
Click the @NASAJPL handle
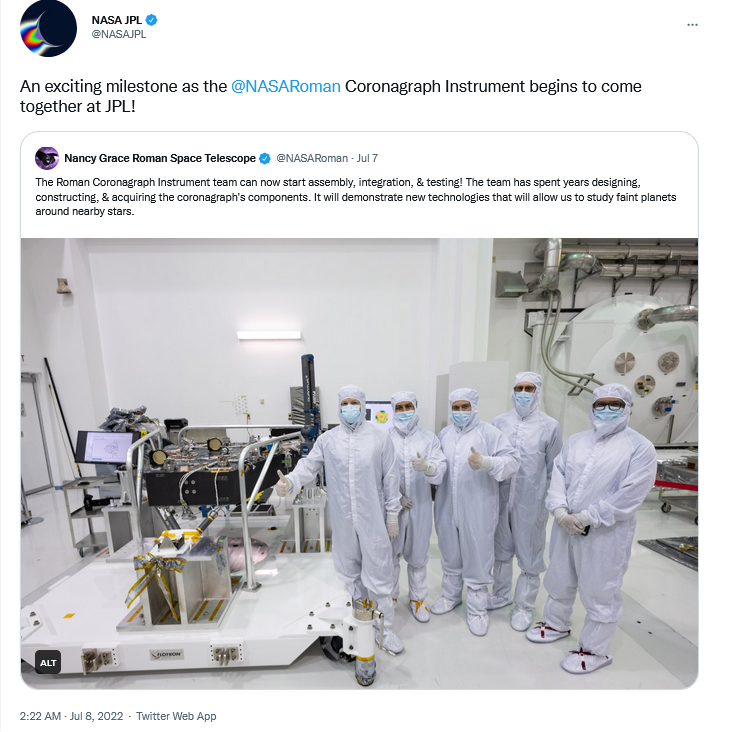(118, 35)
